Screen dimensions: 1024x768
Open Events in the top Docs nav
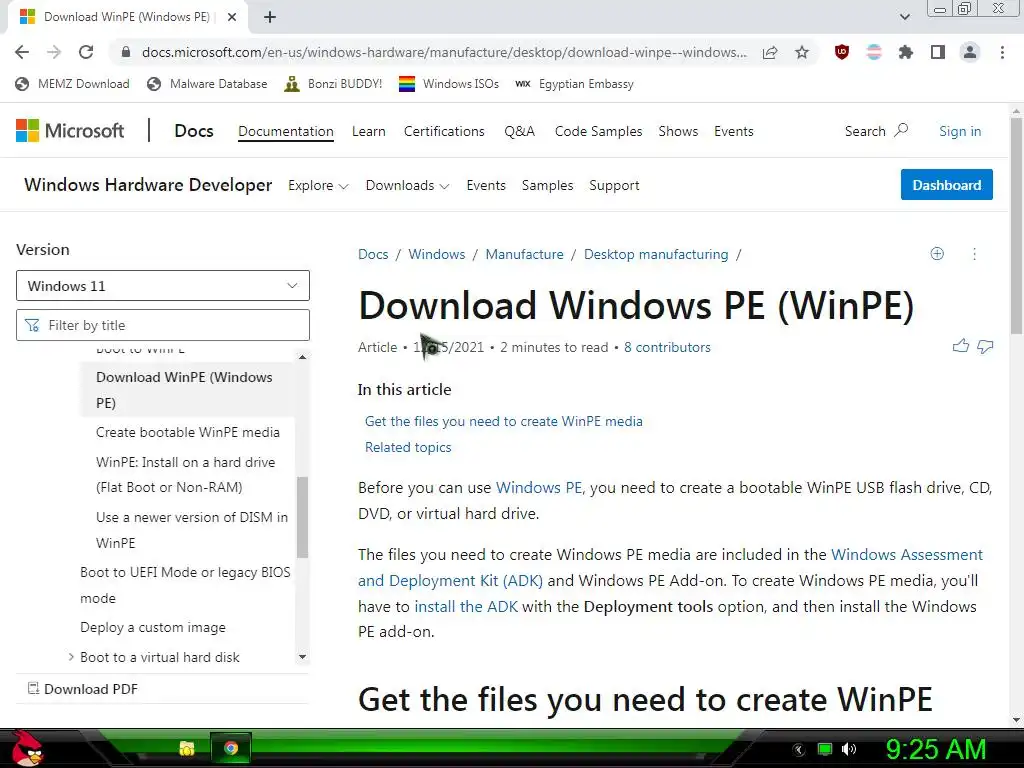[x=733, y=131]
